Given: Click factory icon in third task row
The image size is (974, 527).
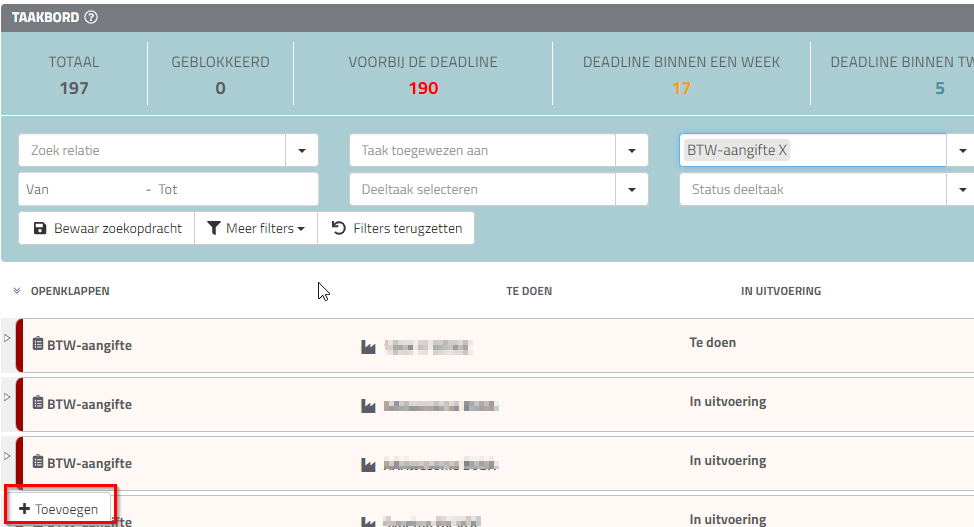Looking at the screenshot, I should [368, 465].
